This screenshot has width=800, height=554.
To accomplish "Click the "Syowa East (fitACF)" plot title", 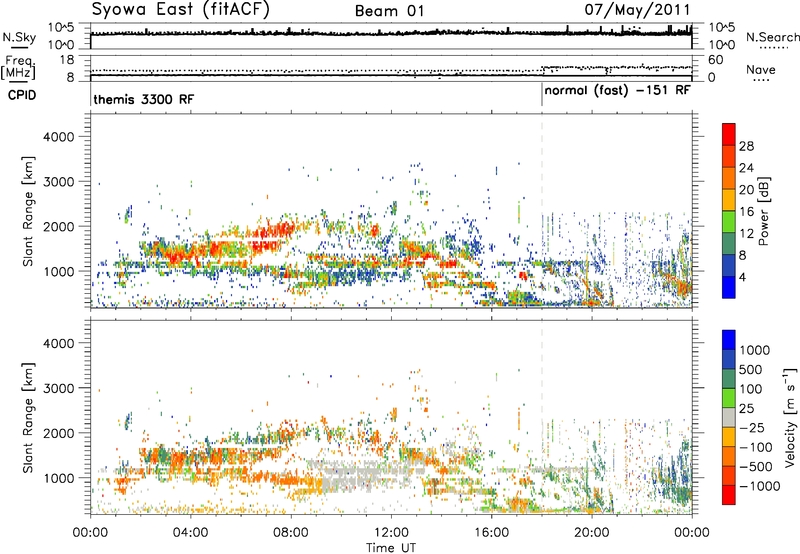I will [180, 9].
